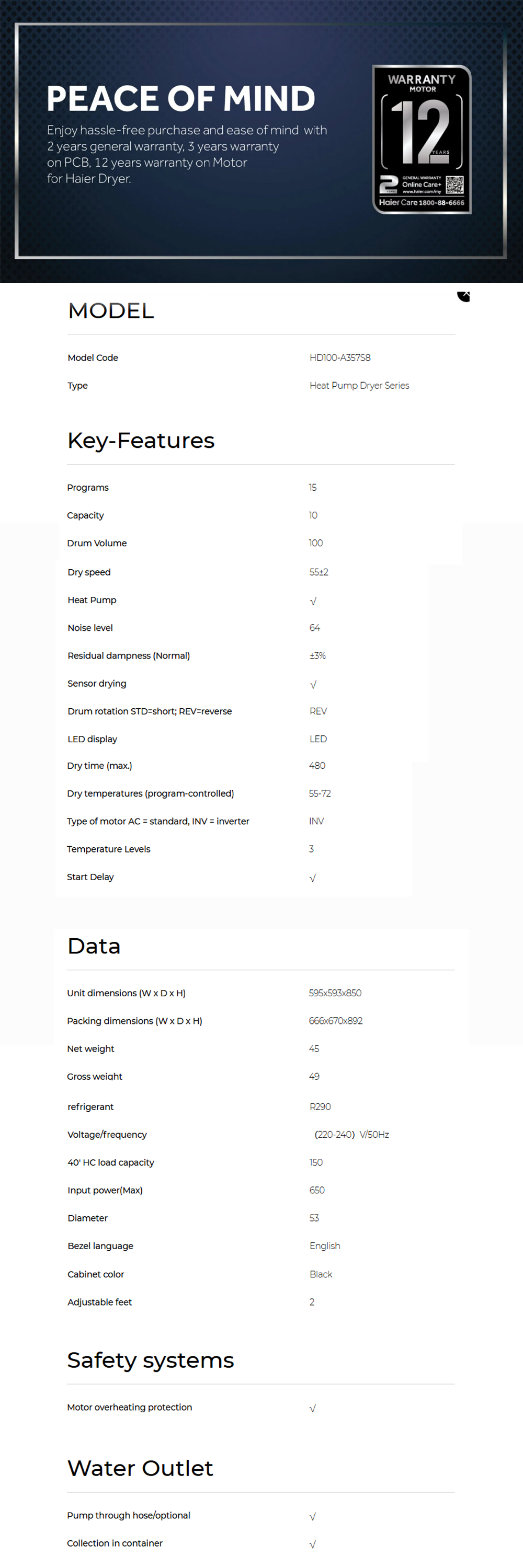The image size is (523, 1568).
Task: Select the Key-Features section heading
Action: (x=141, y=441)
